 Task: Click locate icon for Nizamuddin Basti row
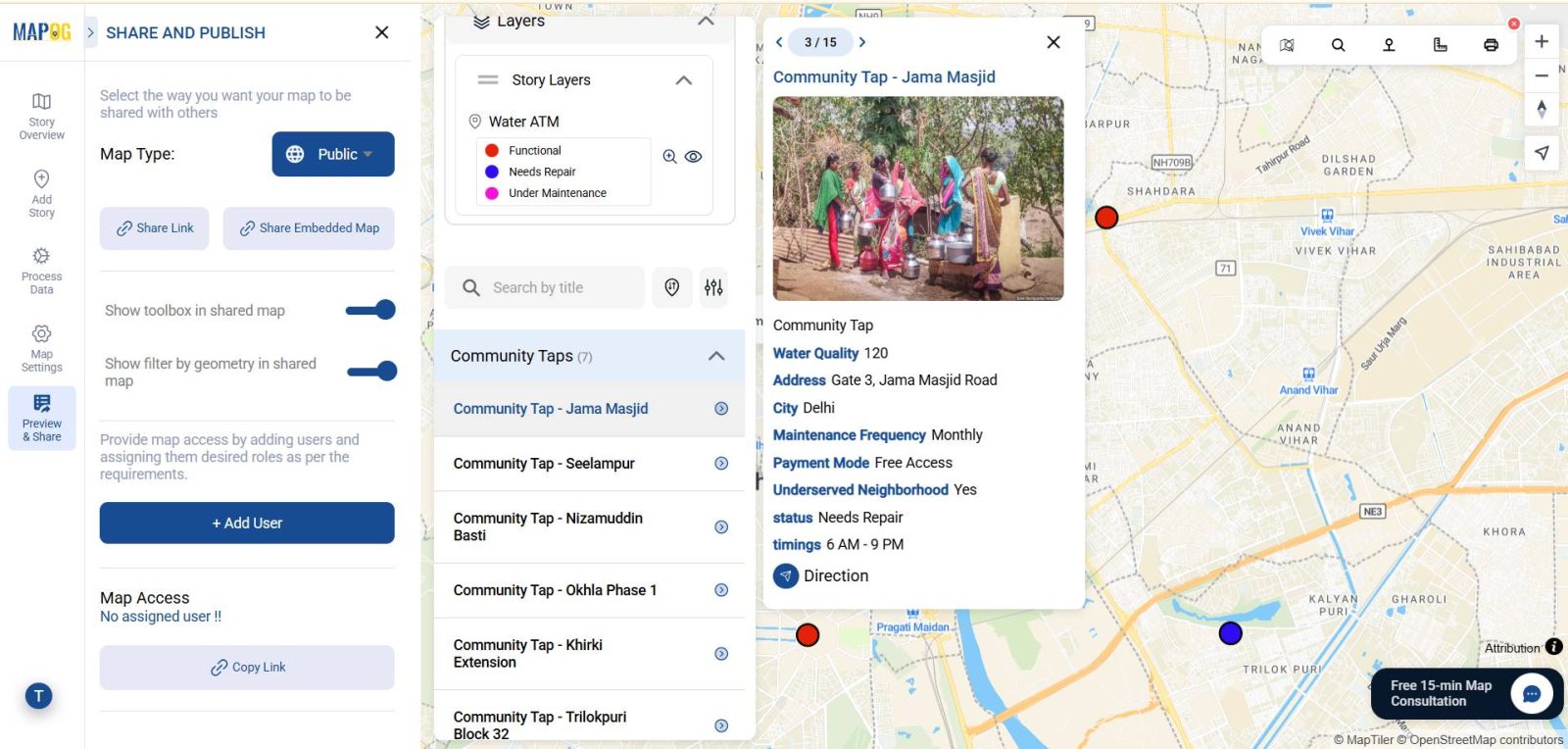click(721, 527)
